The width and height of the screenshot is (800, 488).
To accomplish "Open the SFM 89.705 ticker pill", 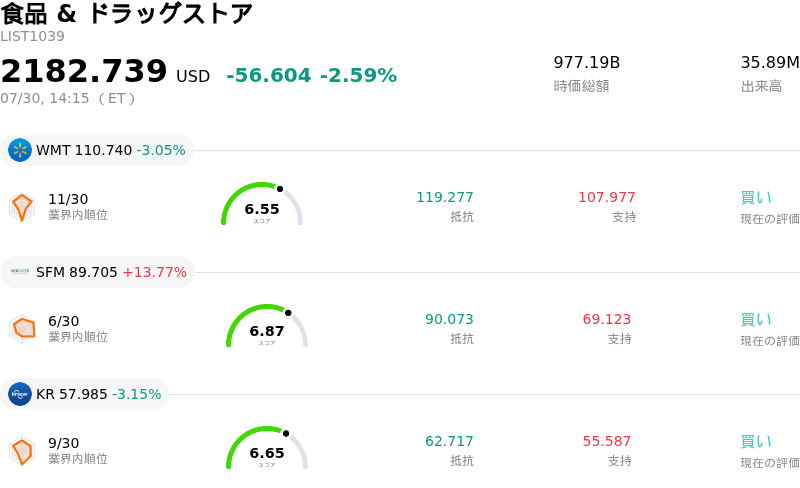I will [x=97, y=272].
